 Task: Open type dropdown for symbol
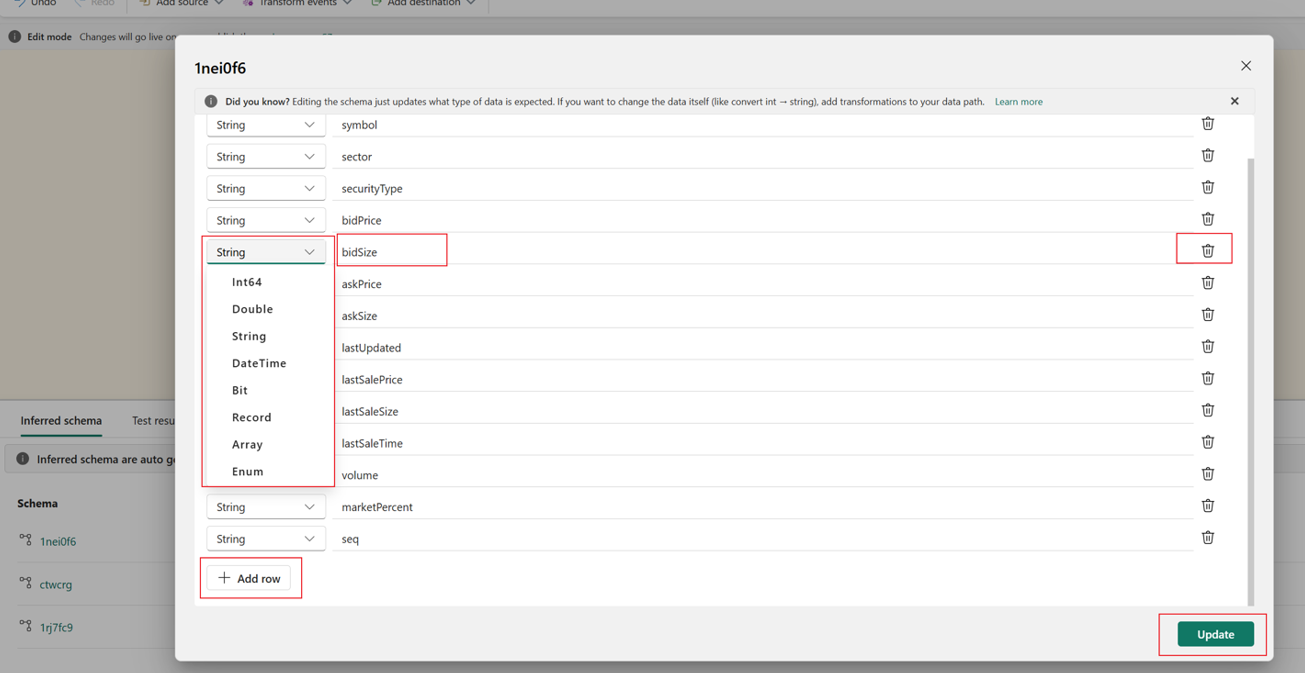[266, 125]
